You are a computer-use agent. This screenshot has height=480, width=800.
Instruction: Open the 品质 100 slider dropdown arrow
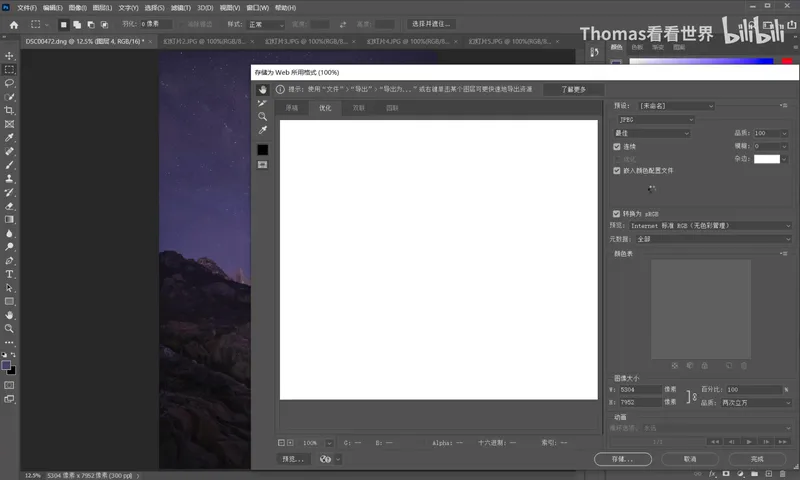click(x=784, y=133)
